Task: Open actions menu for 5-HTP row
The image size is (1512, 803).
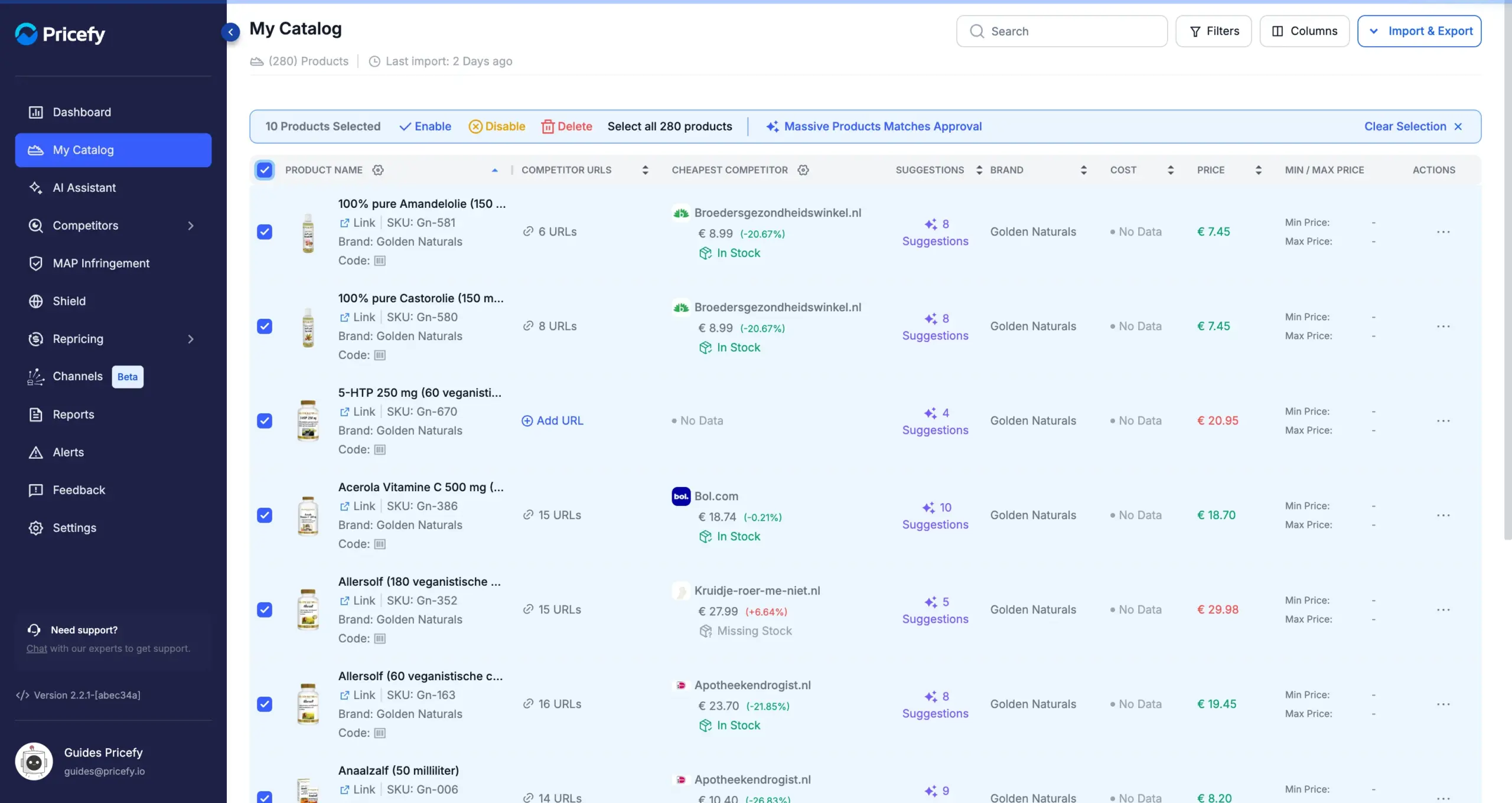Action: (1443, 421)
